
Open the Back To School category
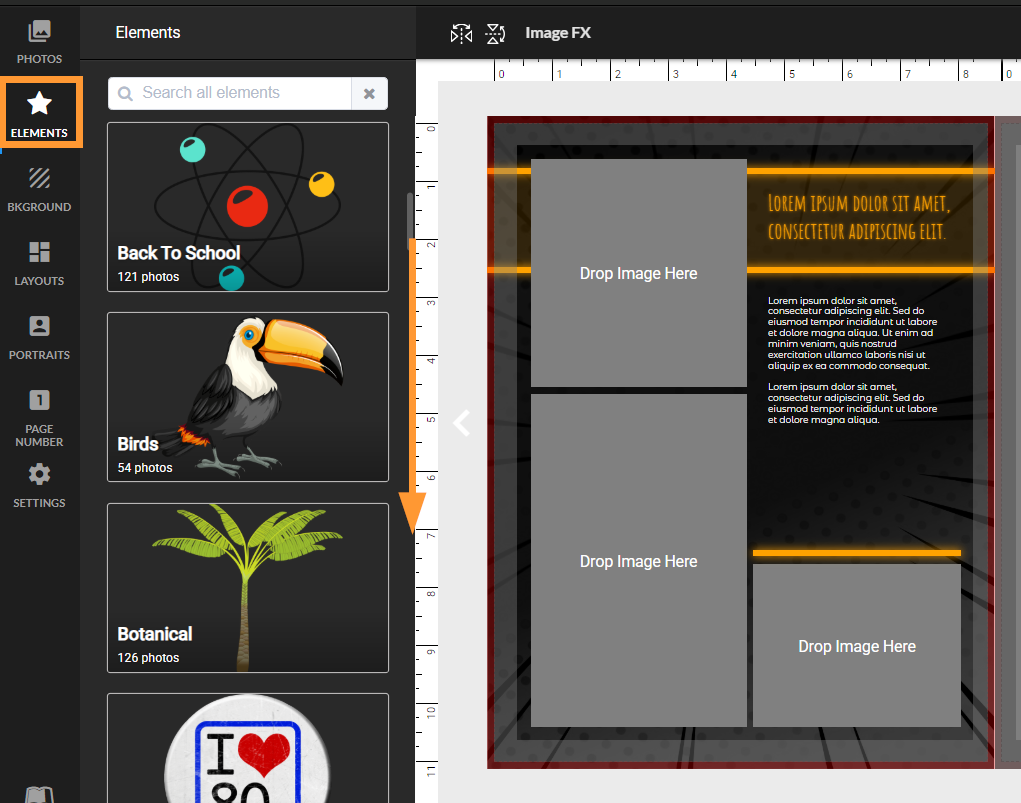247,206
